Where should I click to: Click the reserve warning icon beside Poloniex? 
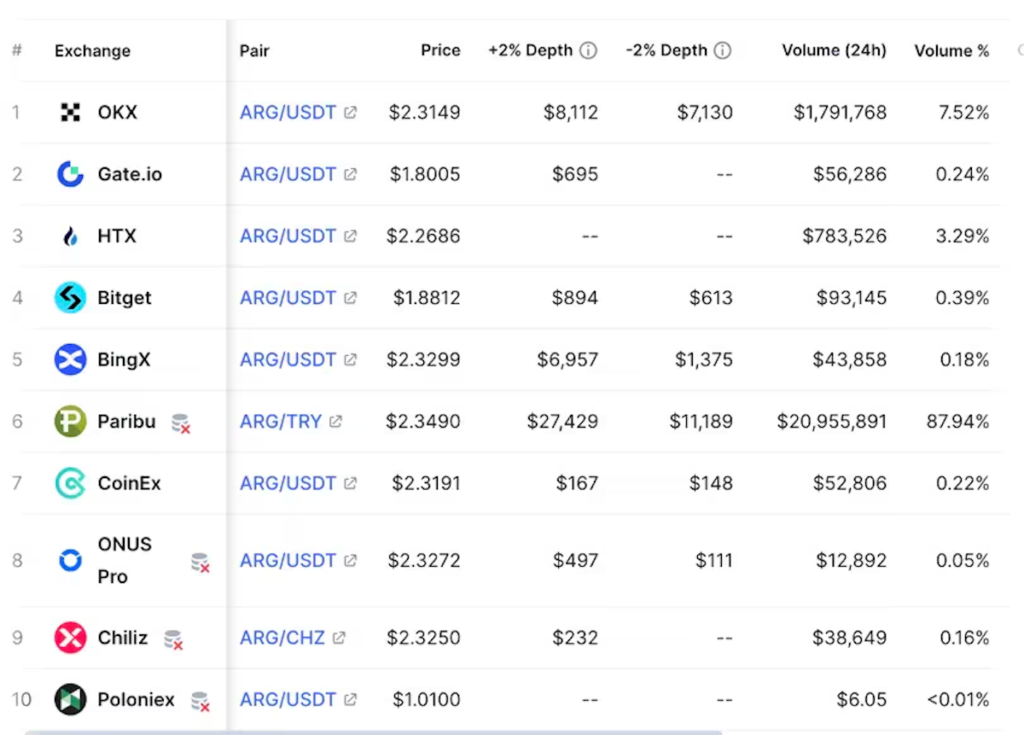(200, 702)
